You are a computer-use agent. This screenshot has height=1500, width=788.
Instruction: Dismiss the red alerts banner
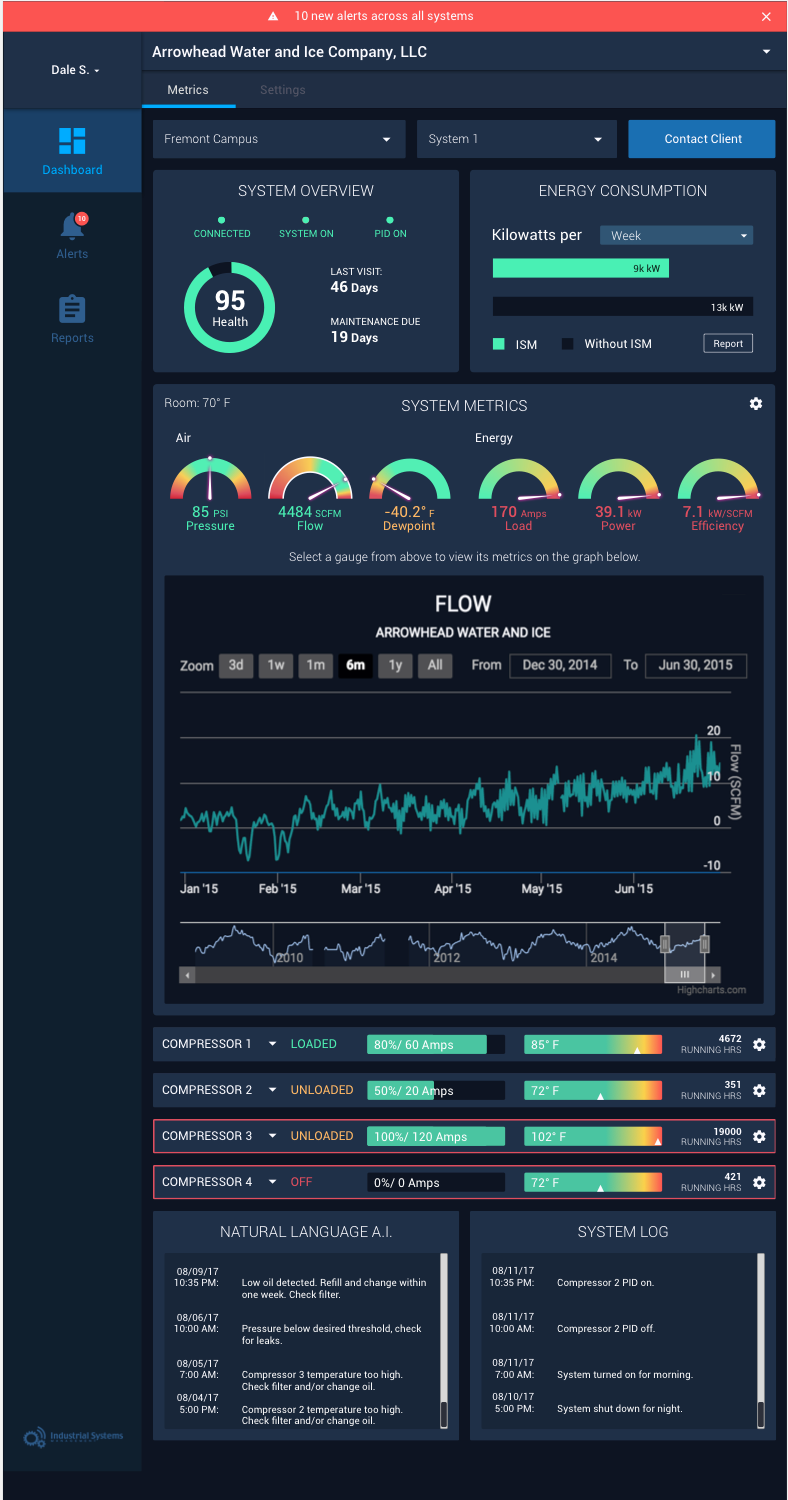[x=766, y=17]
